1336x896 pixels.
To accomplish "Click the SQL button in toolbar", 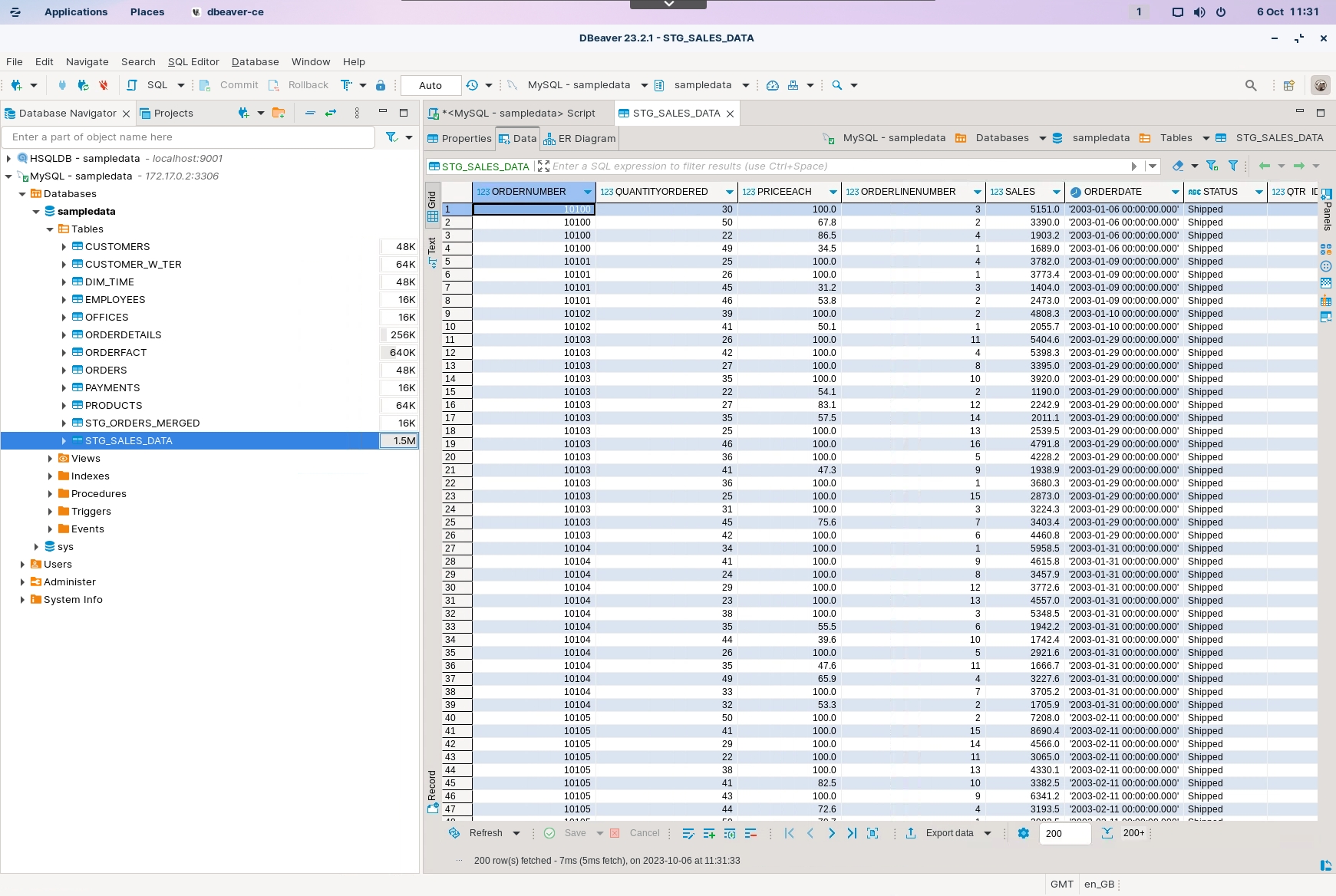I will (x=157, y=85).
